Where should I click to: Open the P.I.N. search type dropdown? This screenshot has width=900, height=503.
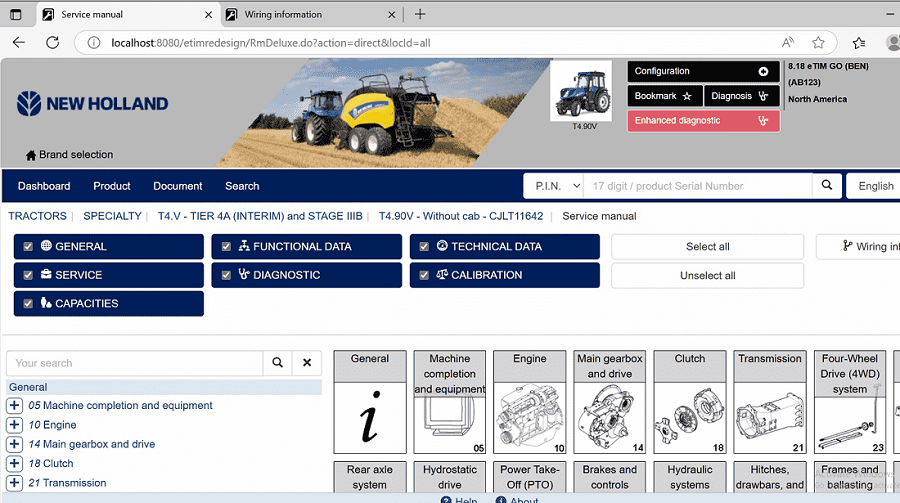(553, 186)
